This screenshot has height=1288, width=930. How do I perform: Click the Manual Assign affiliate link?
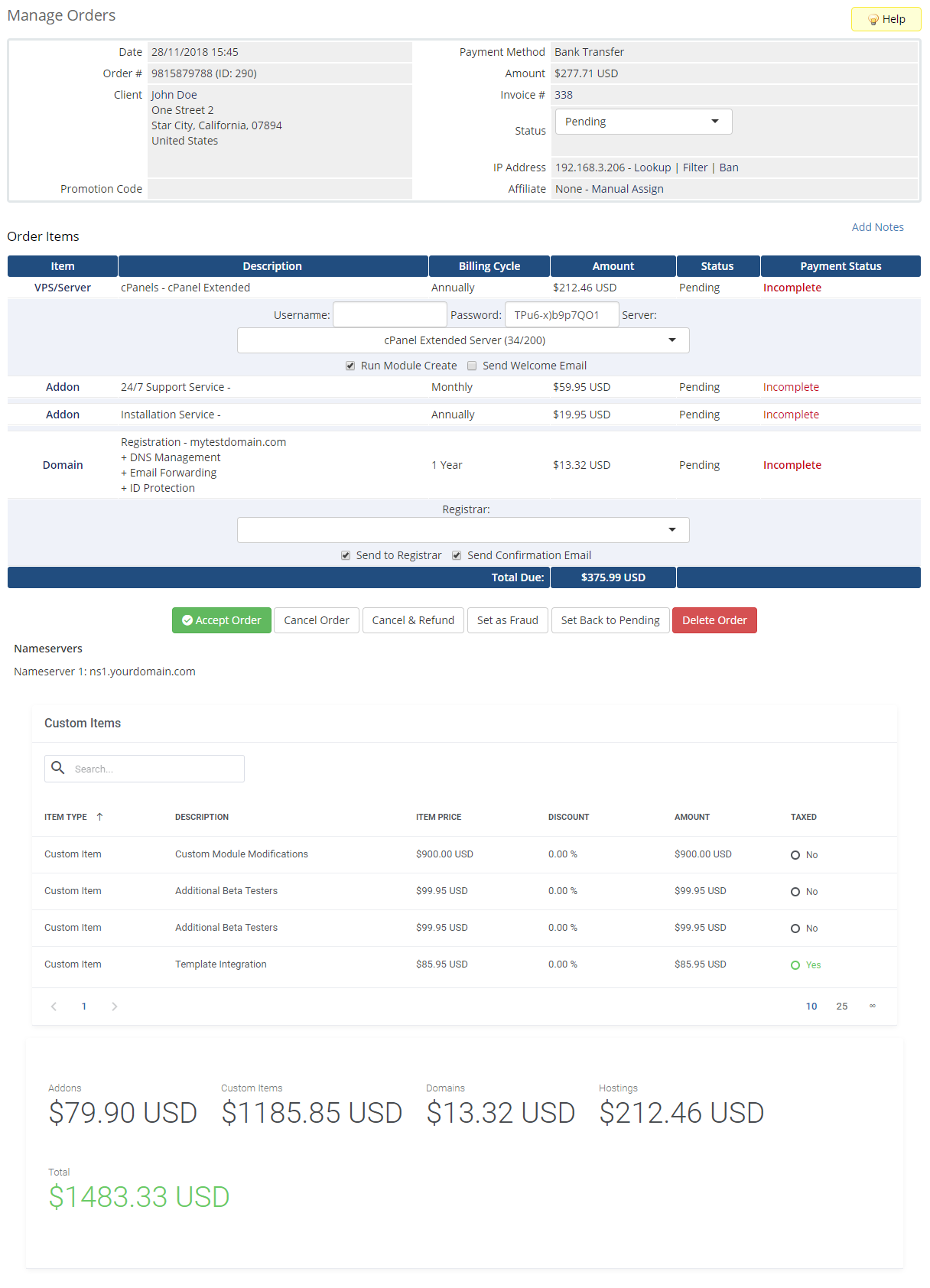(628, 189)
